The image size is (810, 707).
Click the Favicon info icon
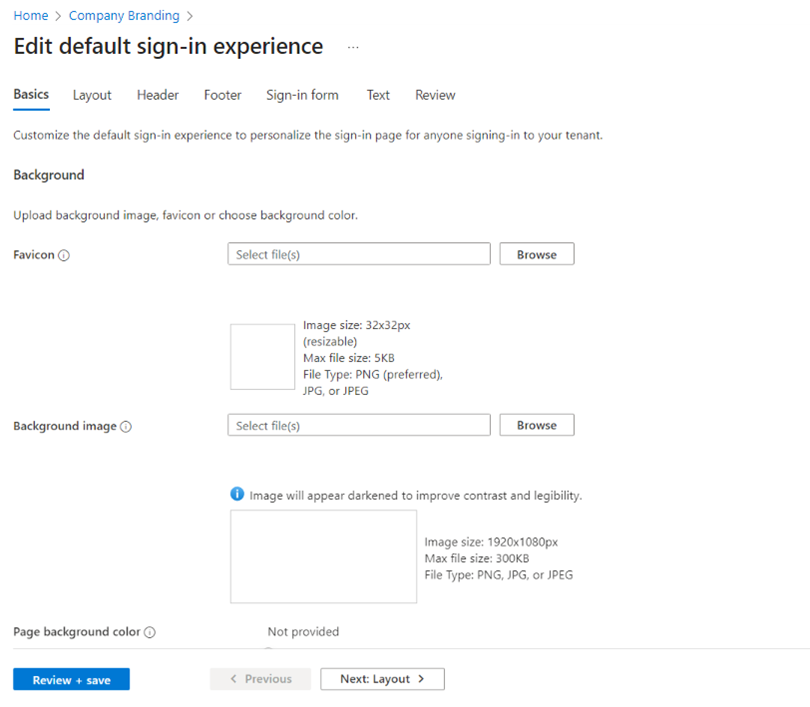[64, 256]
